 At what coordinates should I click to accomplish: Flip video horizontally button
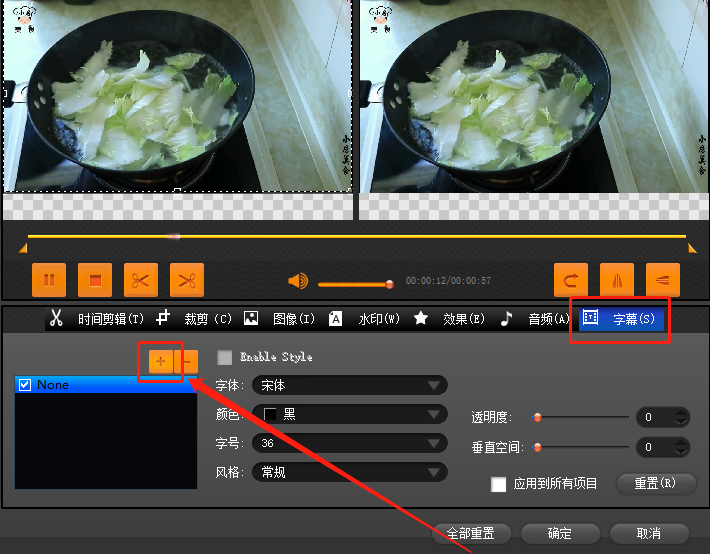point(617,280)
